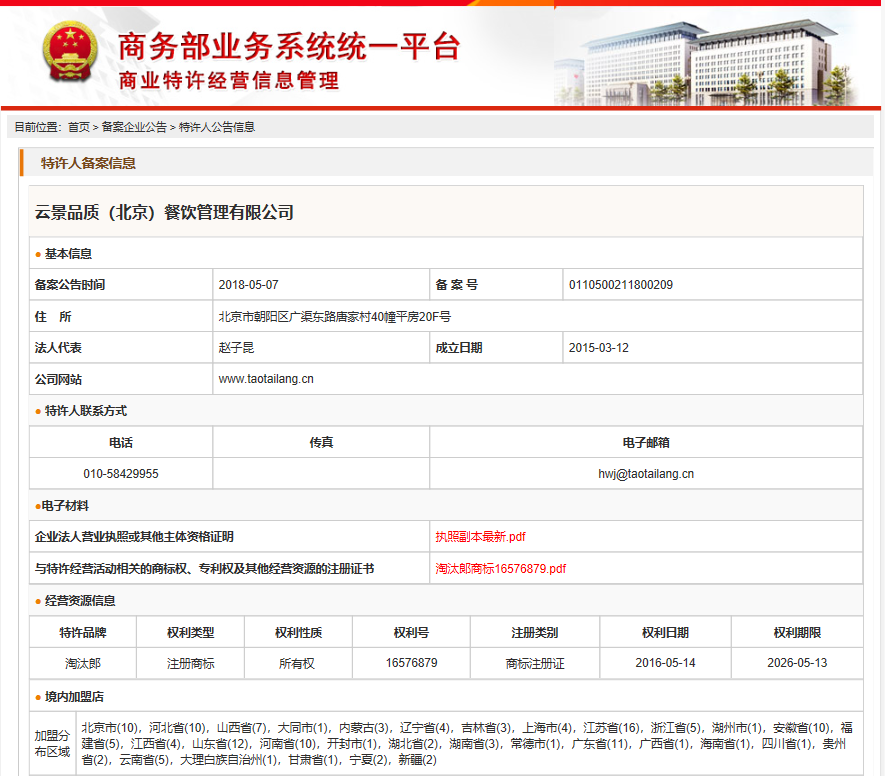Click the 电子邮箱 column header
This screenshot has width=885, height=776.
coord(646,442)
